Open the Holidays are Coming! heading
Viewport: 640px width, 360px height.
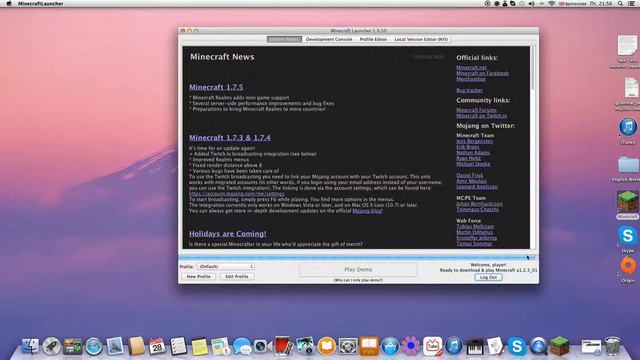click(228, 233)
